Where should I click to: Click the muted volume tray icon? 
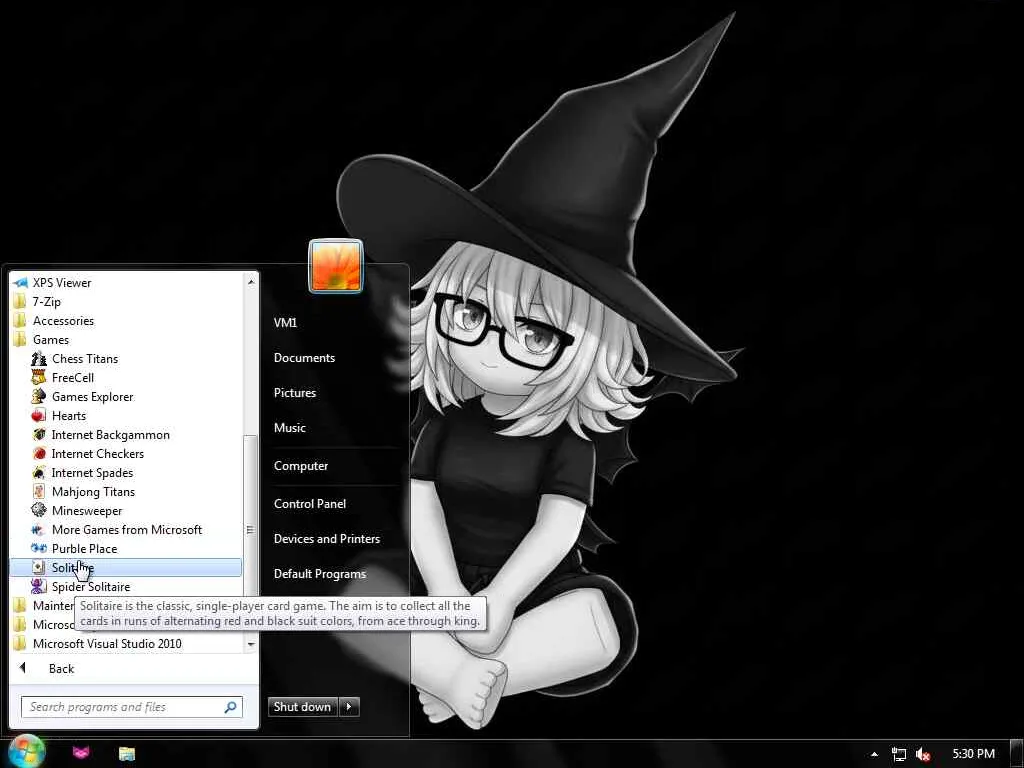click(923, 754)
